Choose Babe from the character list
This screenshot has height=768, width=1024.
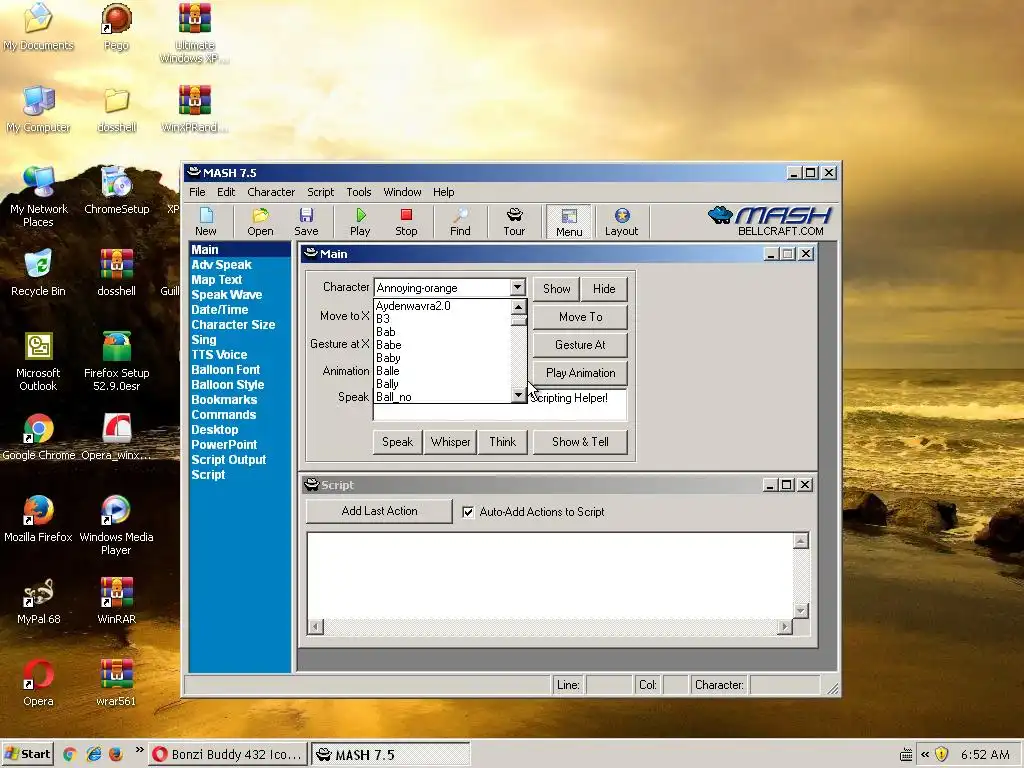pos(442,345)
